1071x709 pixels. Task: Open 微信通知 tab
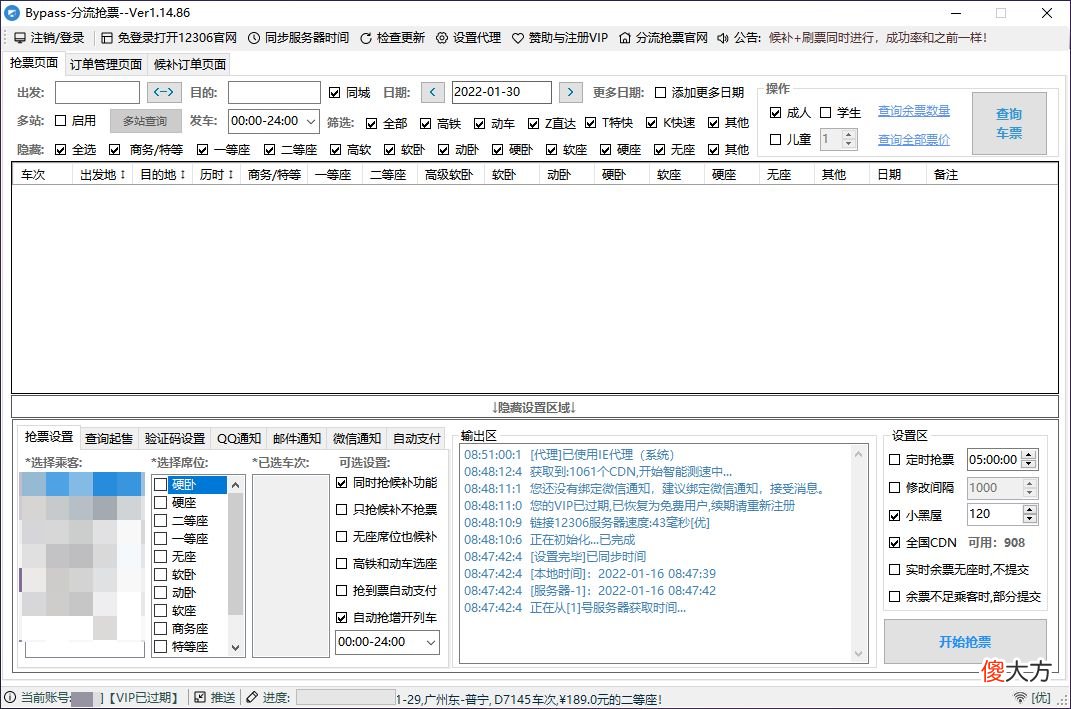pos(357,439)
